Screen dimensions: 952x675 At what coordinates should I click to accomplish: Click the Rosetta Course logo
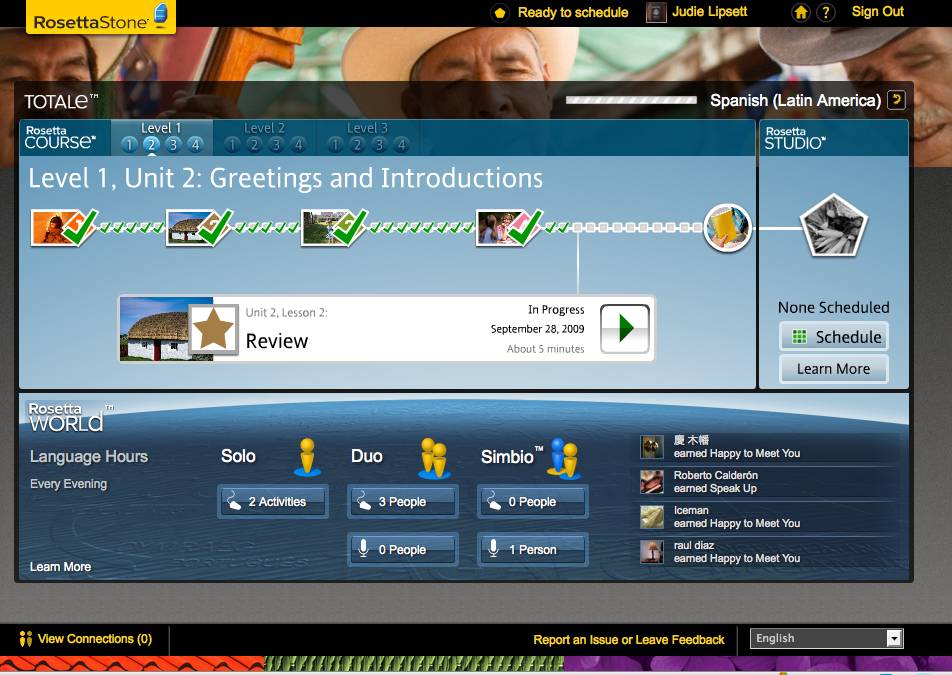click(x=60, y=137)
